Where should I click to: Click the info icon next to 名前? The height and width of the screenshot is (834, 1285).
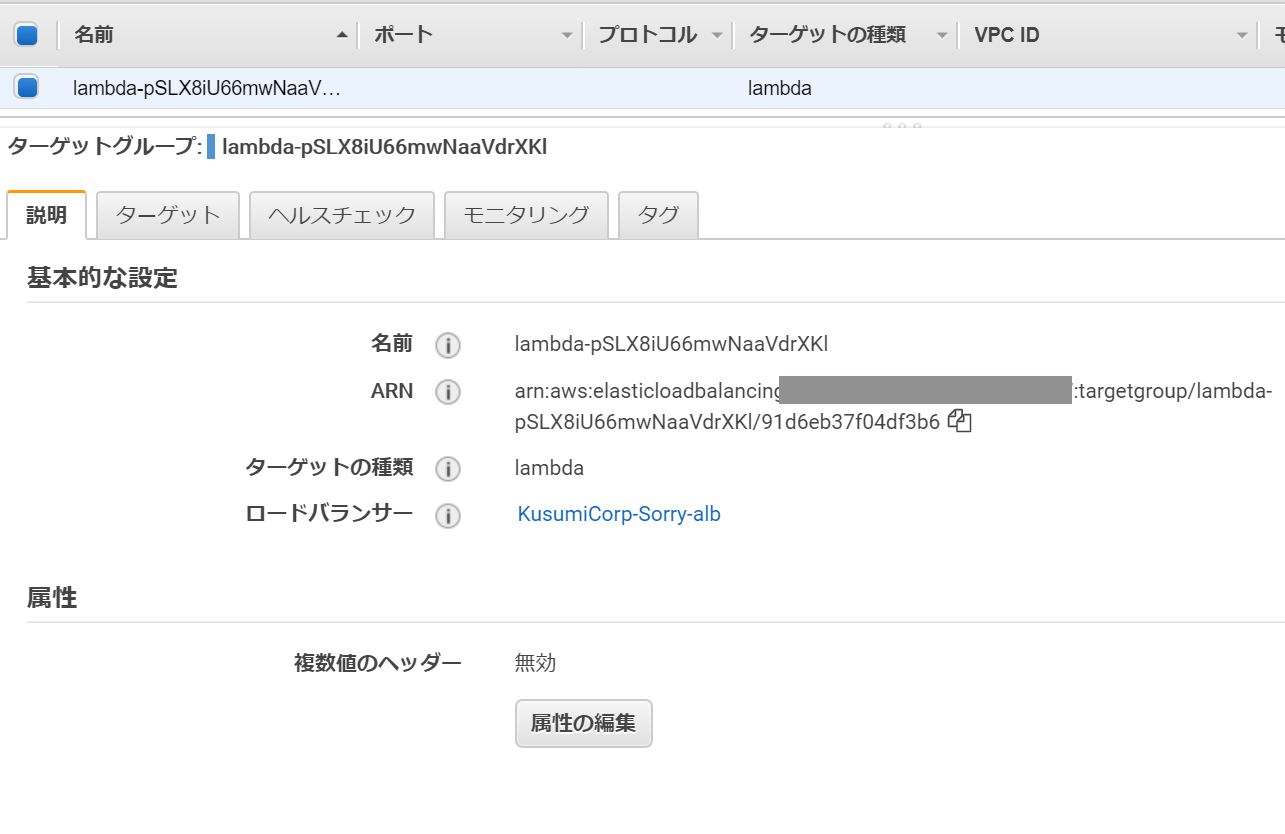(447, 345)
